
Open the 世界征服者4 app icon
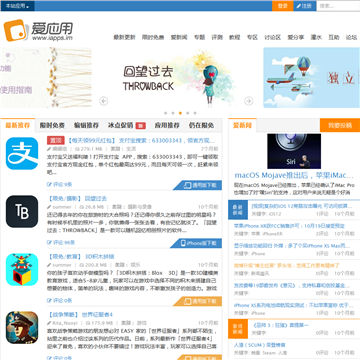(x=22, y=327)
